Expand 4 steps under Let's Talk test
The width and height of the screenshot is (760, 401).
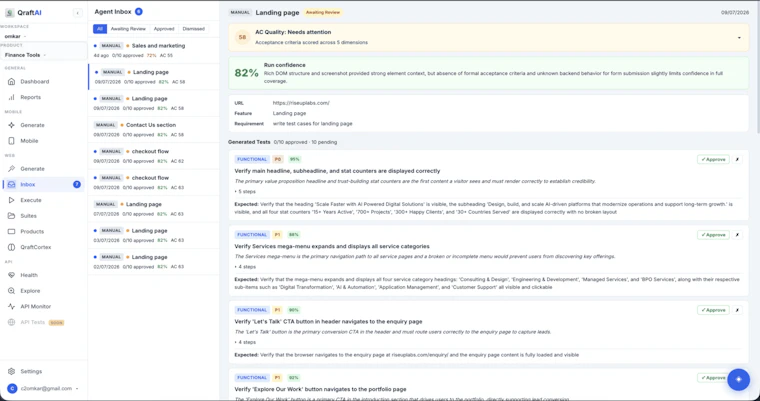click(246, 342)
